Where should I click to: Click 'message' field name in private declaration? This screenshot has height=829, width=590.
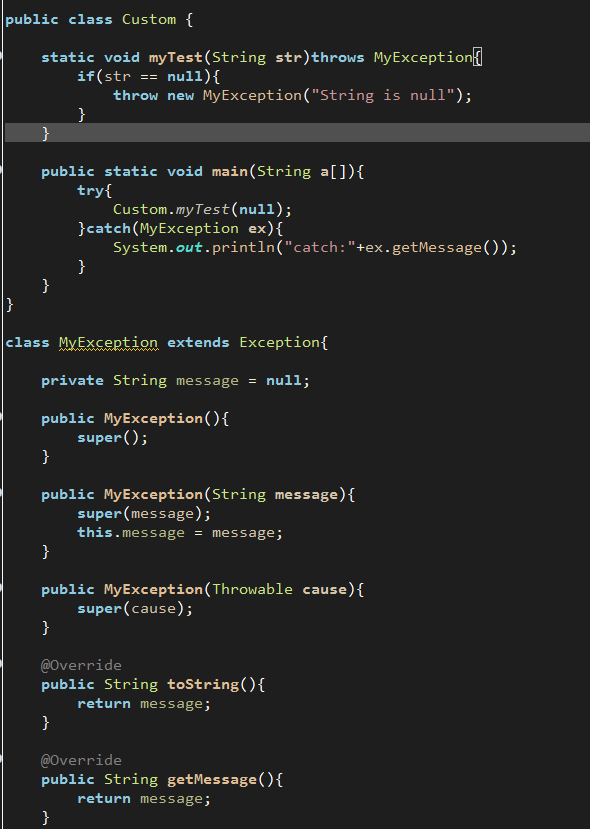(x=207, y=381)
